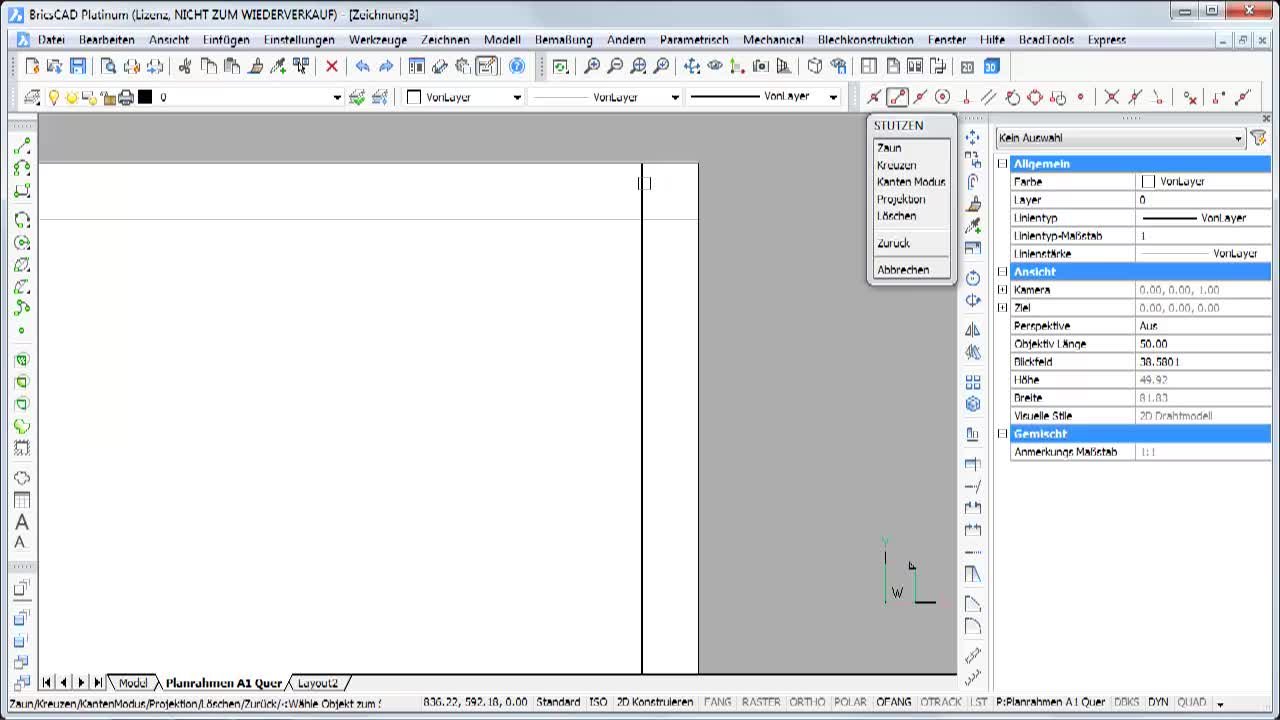The height and width of the screenshot is (720, 1280).
Task: Open the Layer manager icon
Action: coord(31,97)
